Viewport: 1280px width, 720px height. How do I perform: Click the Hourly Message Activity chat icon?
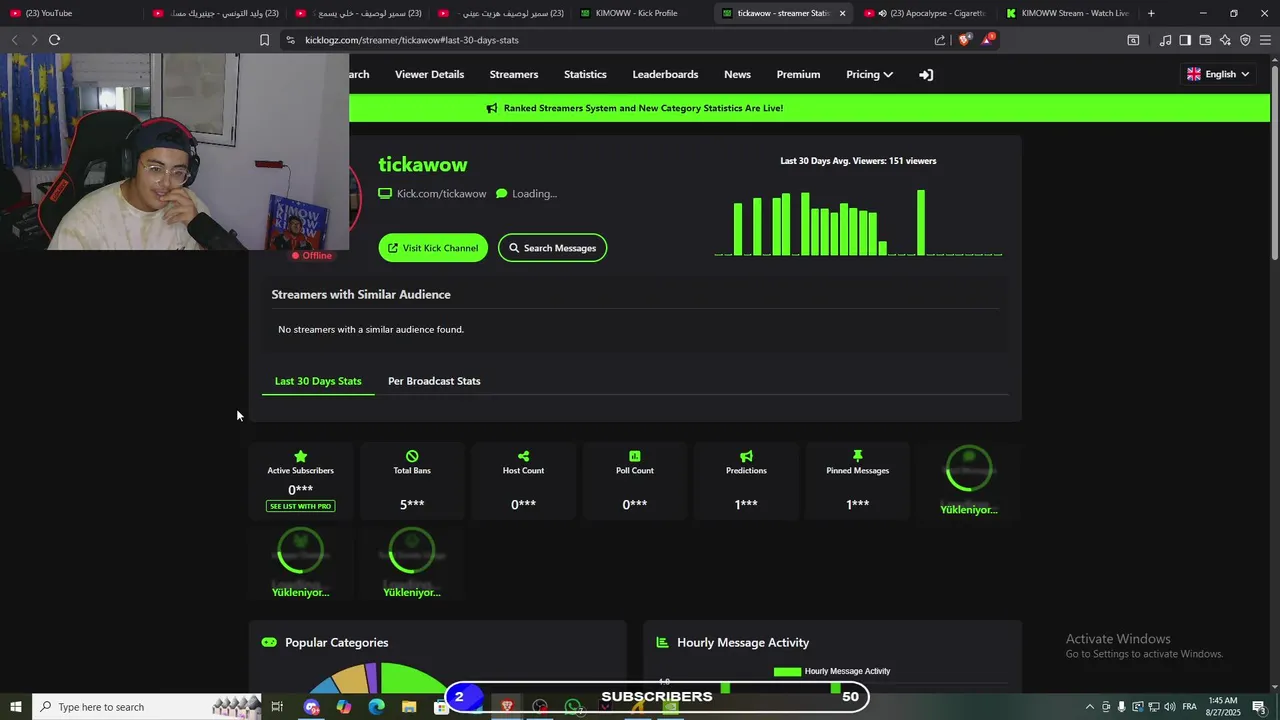(x=661, y=642)
